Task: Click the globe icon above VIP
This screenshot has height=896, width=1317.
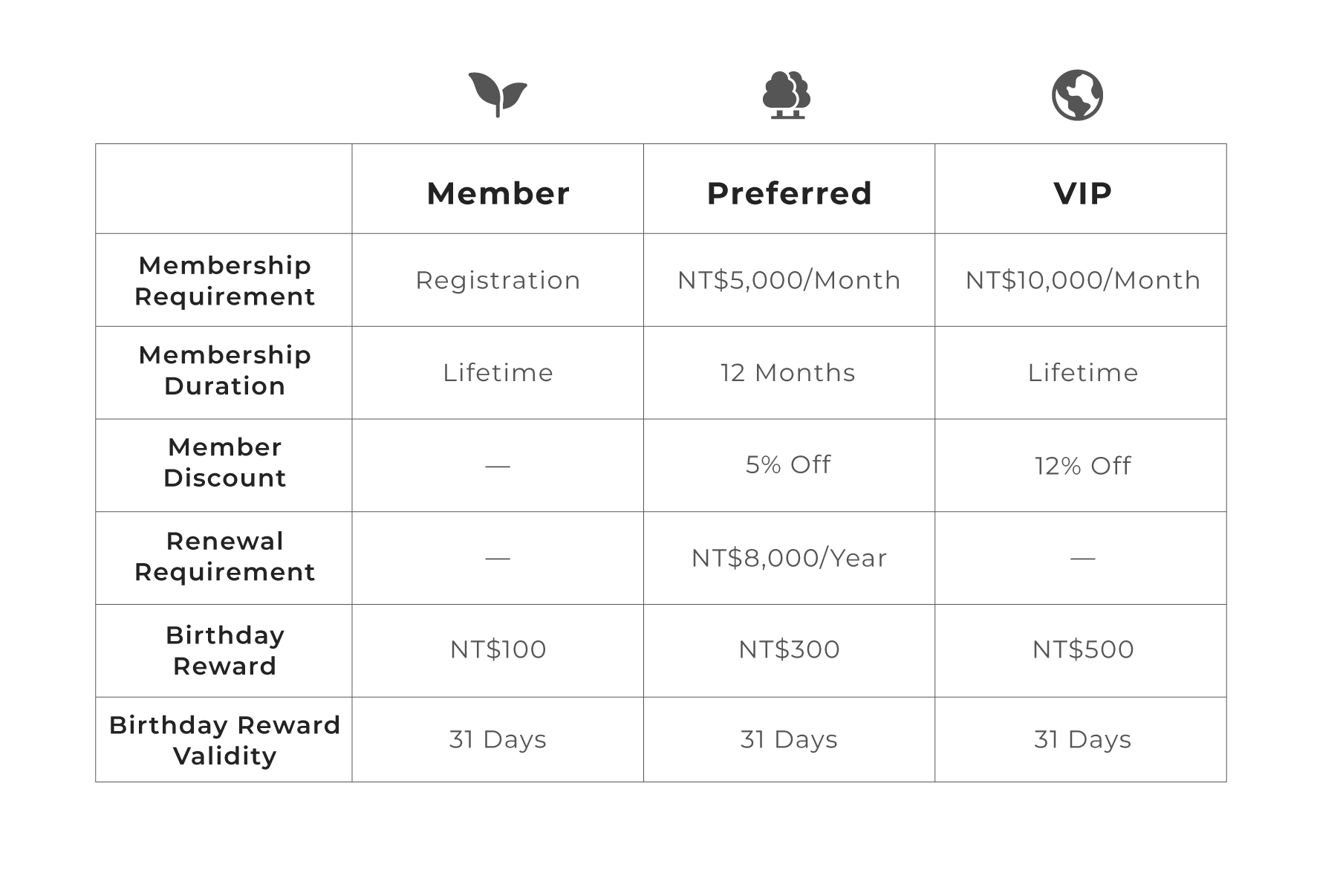Action: [1077, 95]
